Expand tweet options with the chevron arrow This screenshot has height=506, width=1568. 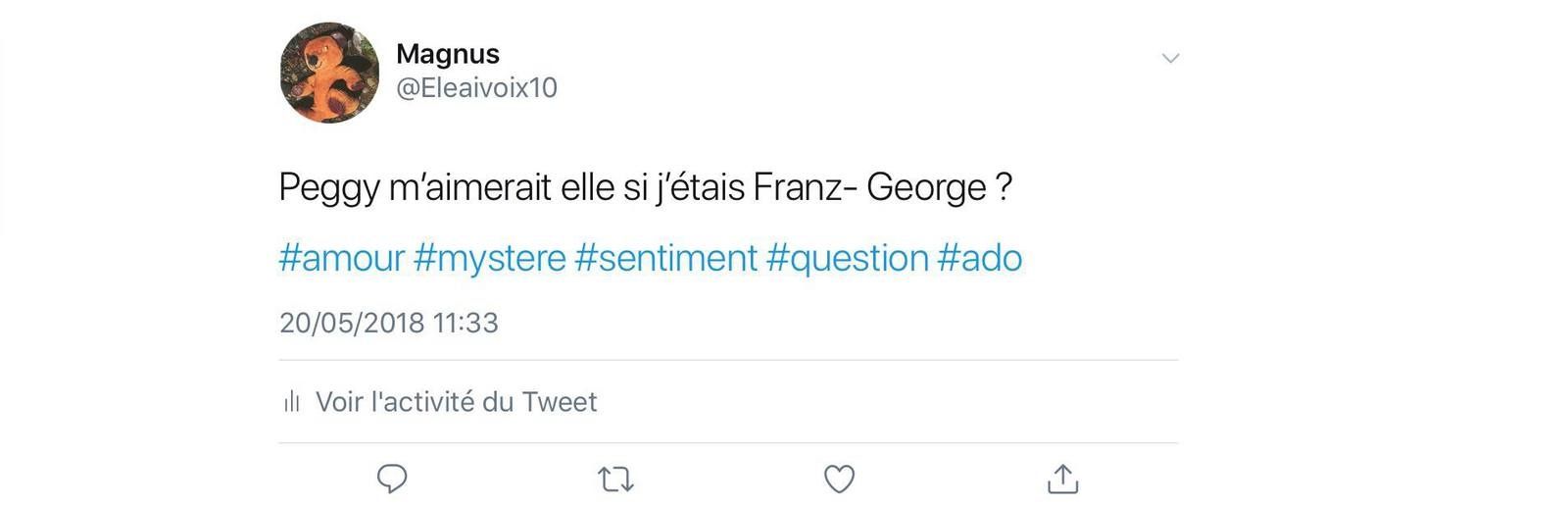1170,59
